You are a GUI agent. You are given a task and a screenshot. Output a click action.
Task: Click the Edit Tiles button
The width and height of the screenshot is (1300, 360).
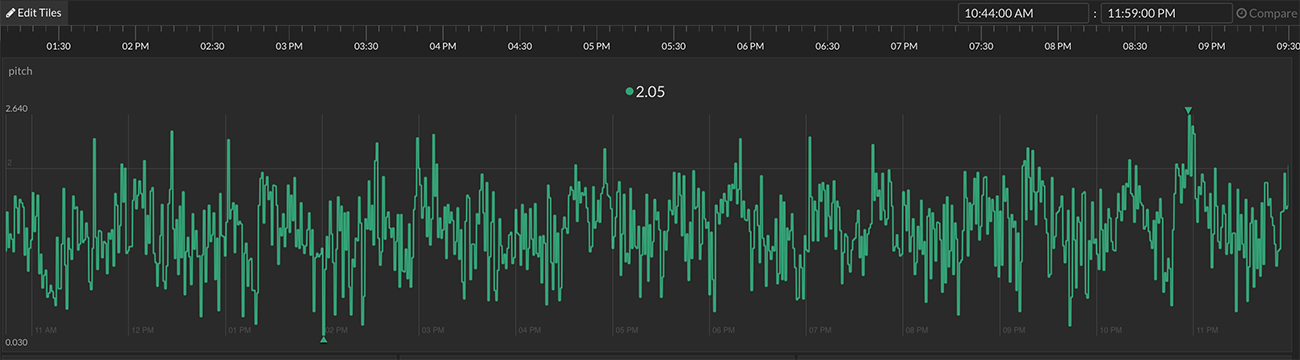click(34, 13)
